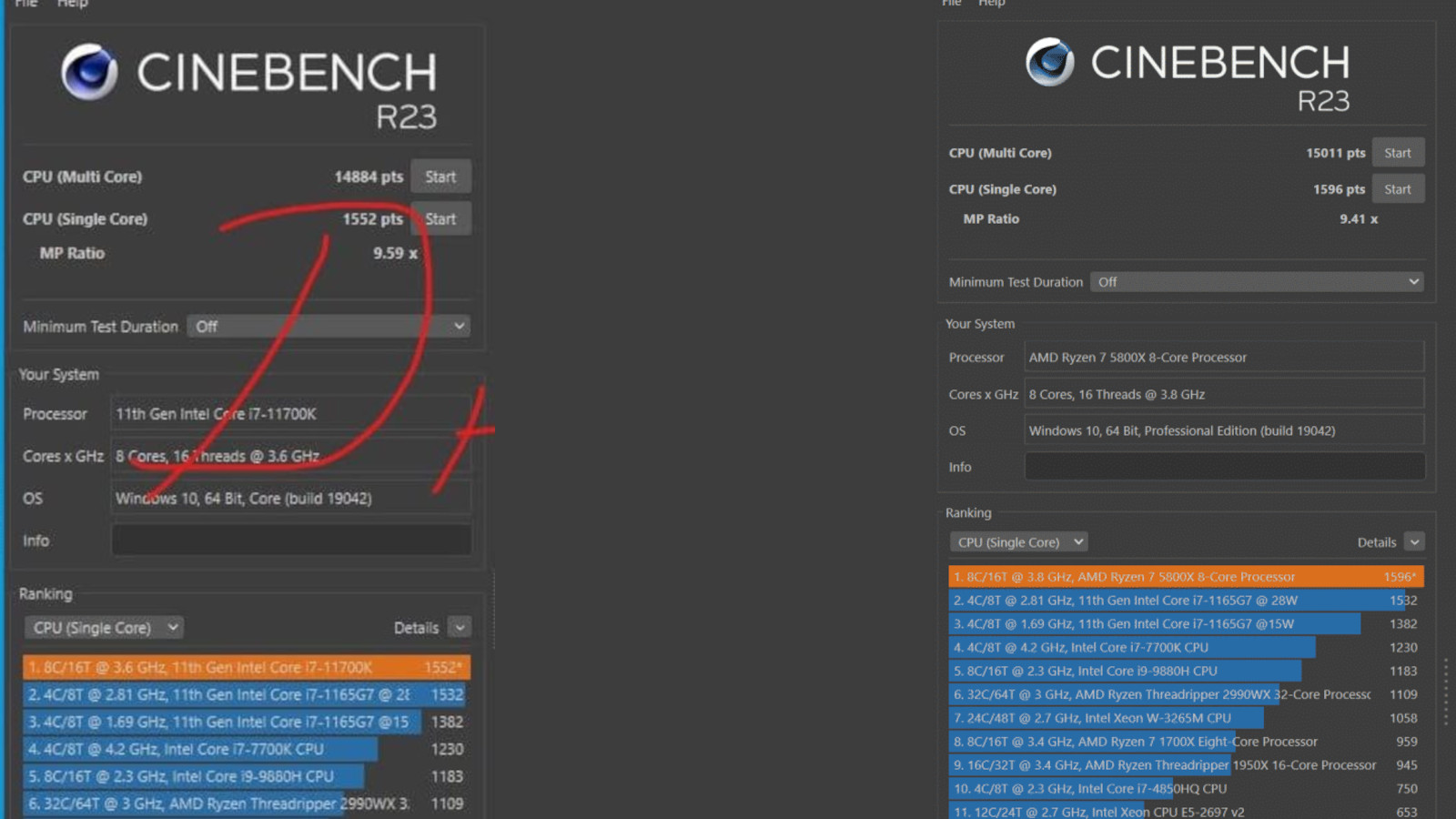Click the 9.41 x MP Ratio value

(x=1359, y=219)
